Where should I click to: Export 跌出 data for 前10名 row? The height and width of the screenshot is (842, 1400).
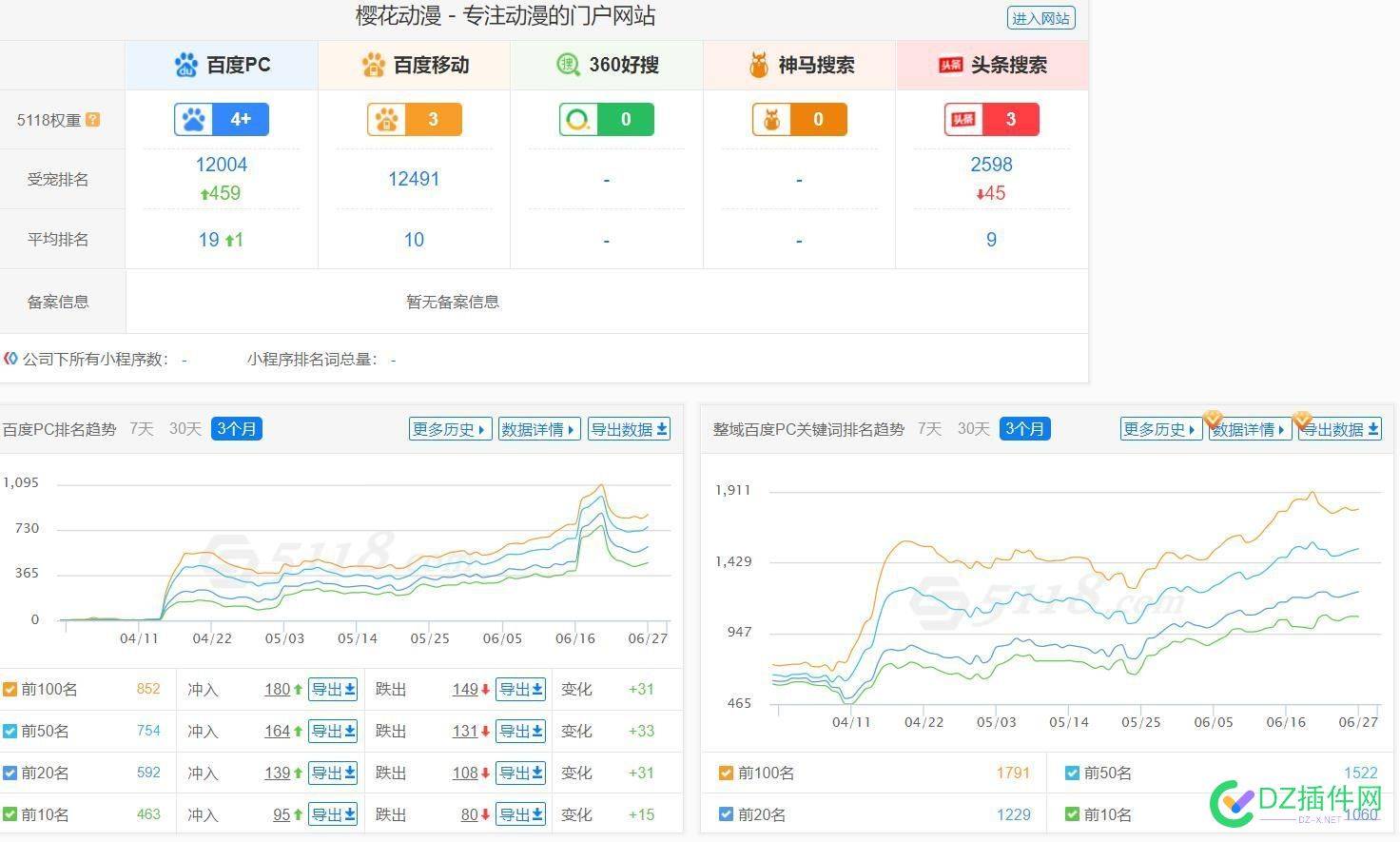520,815
